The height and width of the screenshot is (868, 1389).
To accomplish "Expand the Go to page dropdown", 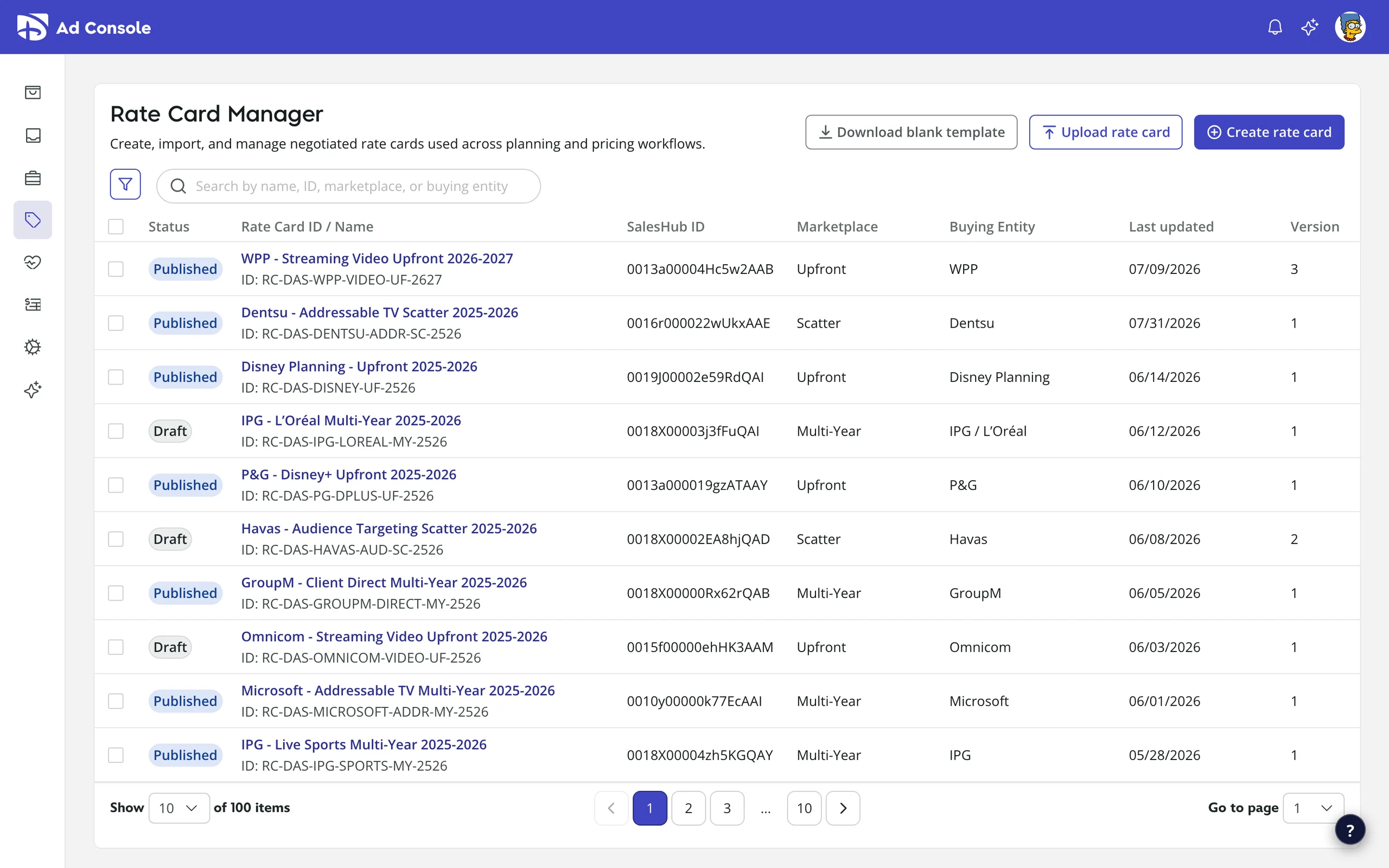I will (1313, 808).
